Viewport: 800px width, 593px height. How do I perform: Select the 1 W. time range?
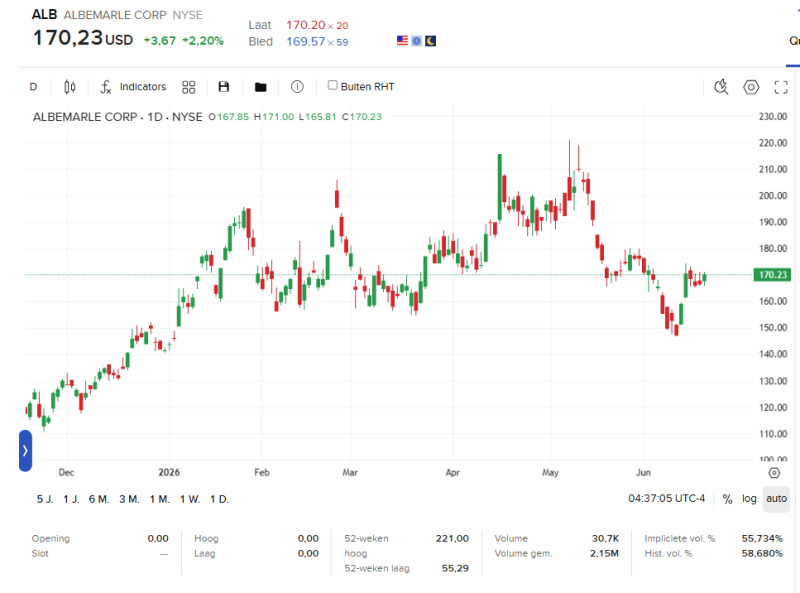pos(190,499)
